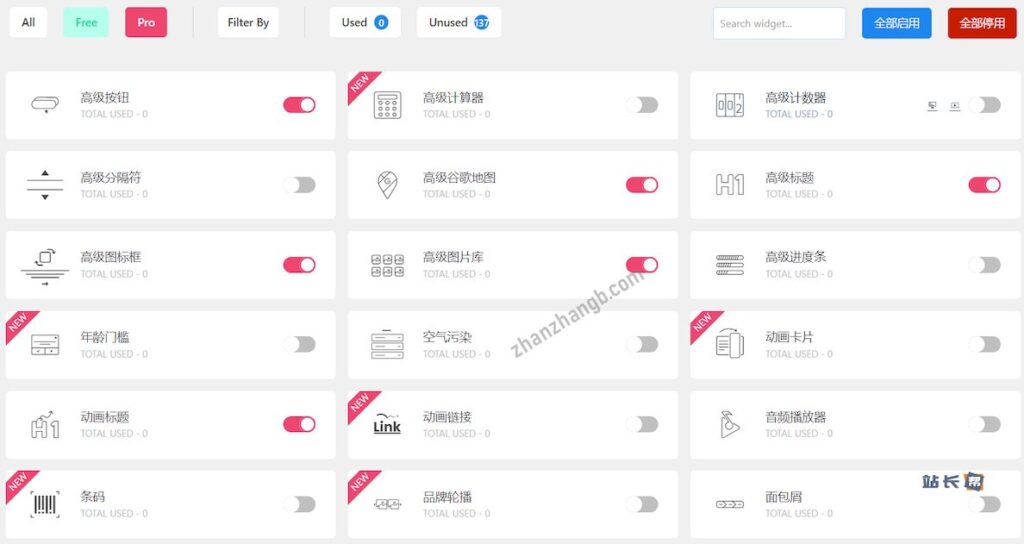
Task: Click the blue 全部启用 button
Action: click(897, 23)
